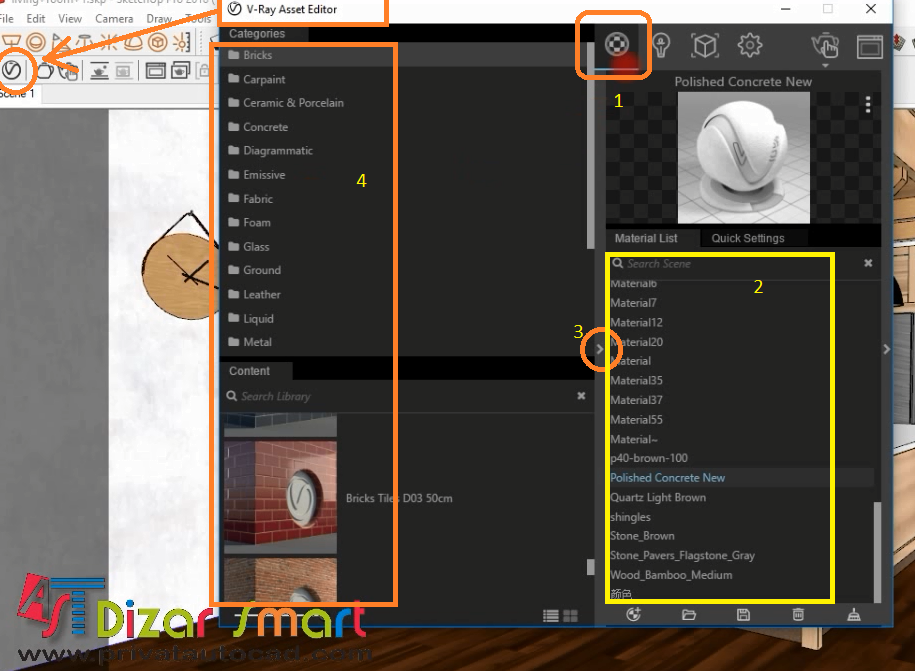This screenshot has height=671, width=915.
Task: Click the delete material trash icon
Action: coord(798,614)
